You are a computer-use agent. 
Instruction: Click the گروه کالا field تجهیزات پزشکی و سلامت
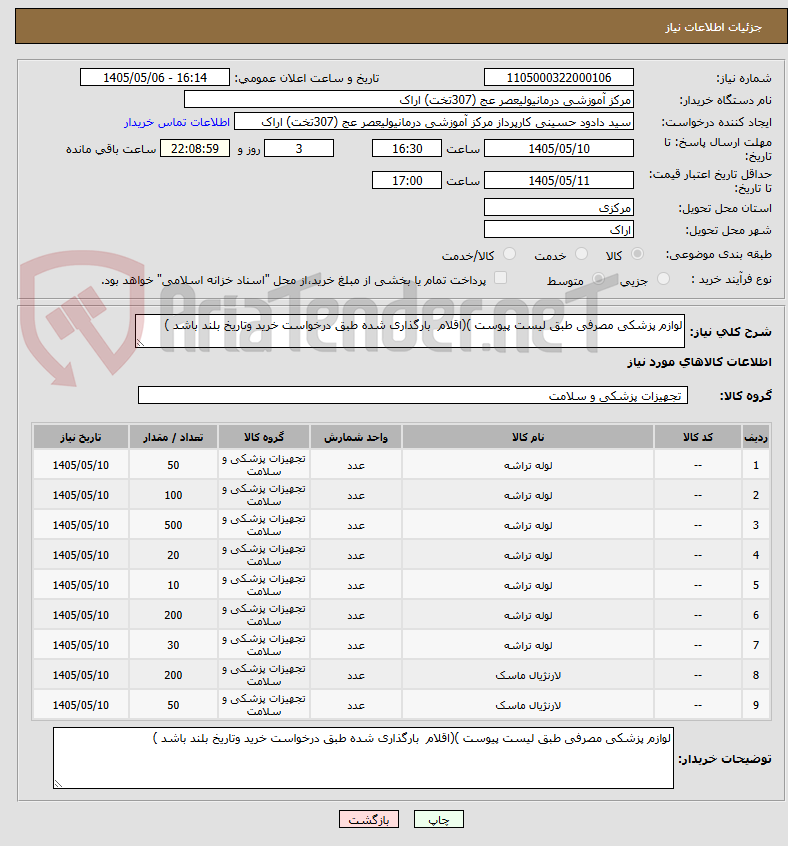coord(413,395)
